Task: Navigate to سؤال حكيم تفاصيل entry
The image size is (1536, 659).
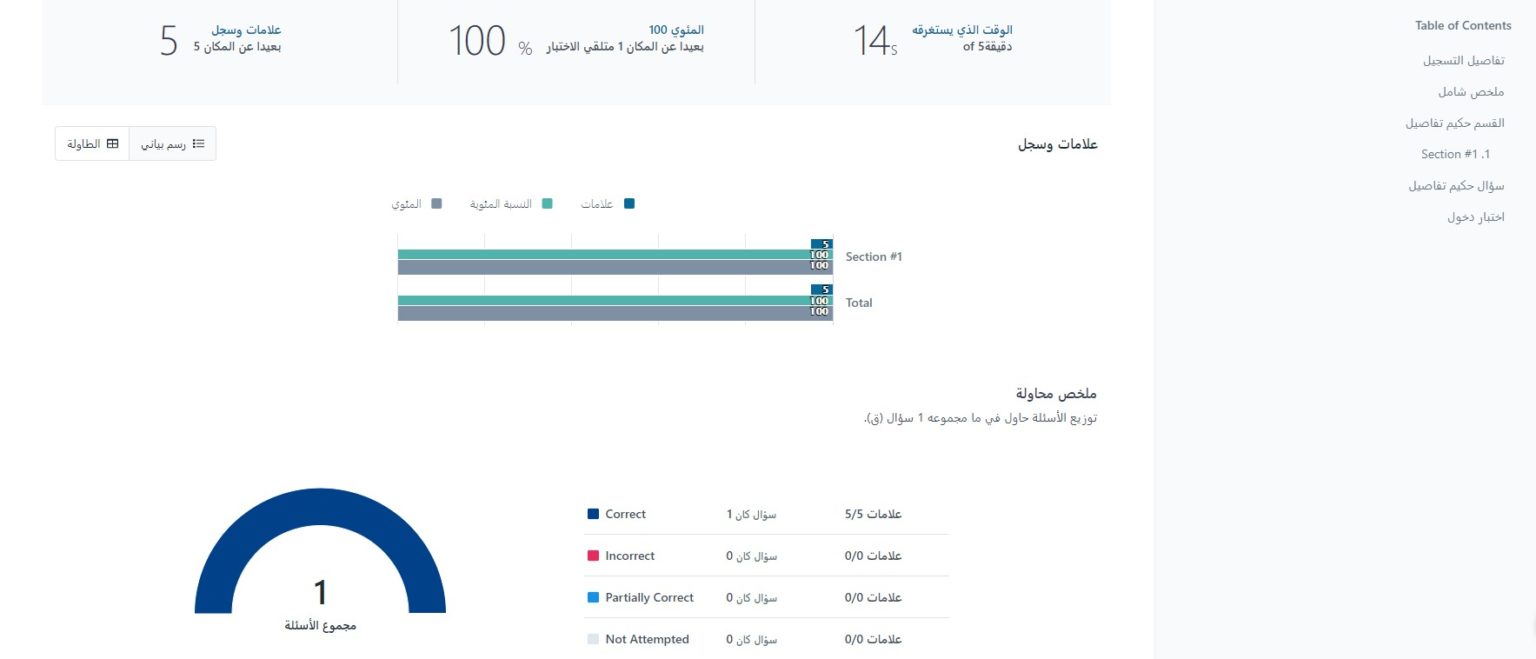Action: [x=1456, y=186]
